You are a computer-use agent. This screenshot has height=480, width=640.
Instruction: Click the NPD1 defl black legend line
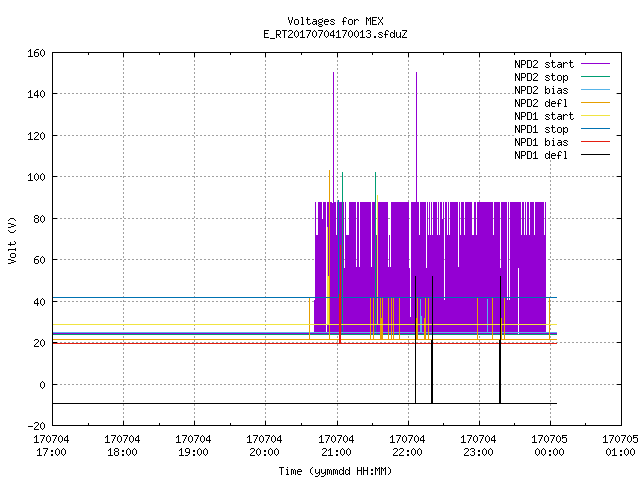pos(595,155)
